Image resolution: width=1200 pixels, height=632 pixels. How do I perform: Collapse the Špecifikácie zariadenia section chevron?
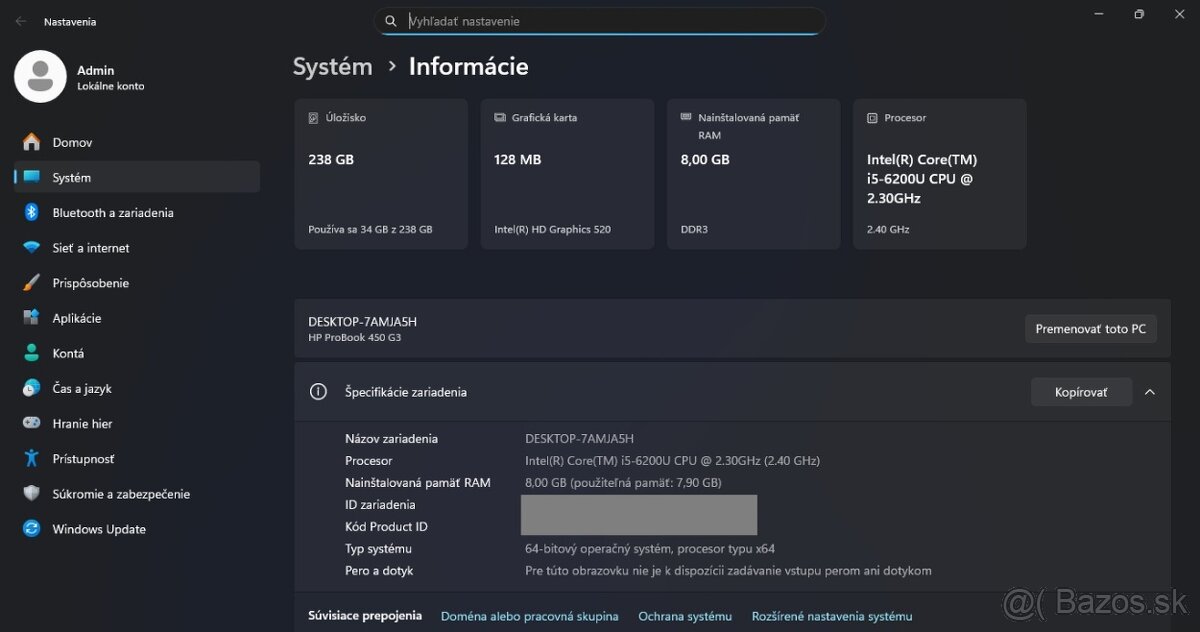1149,392
